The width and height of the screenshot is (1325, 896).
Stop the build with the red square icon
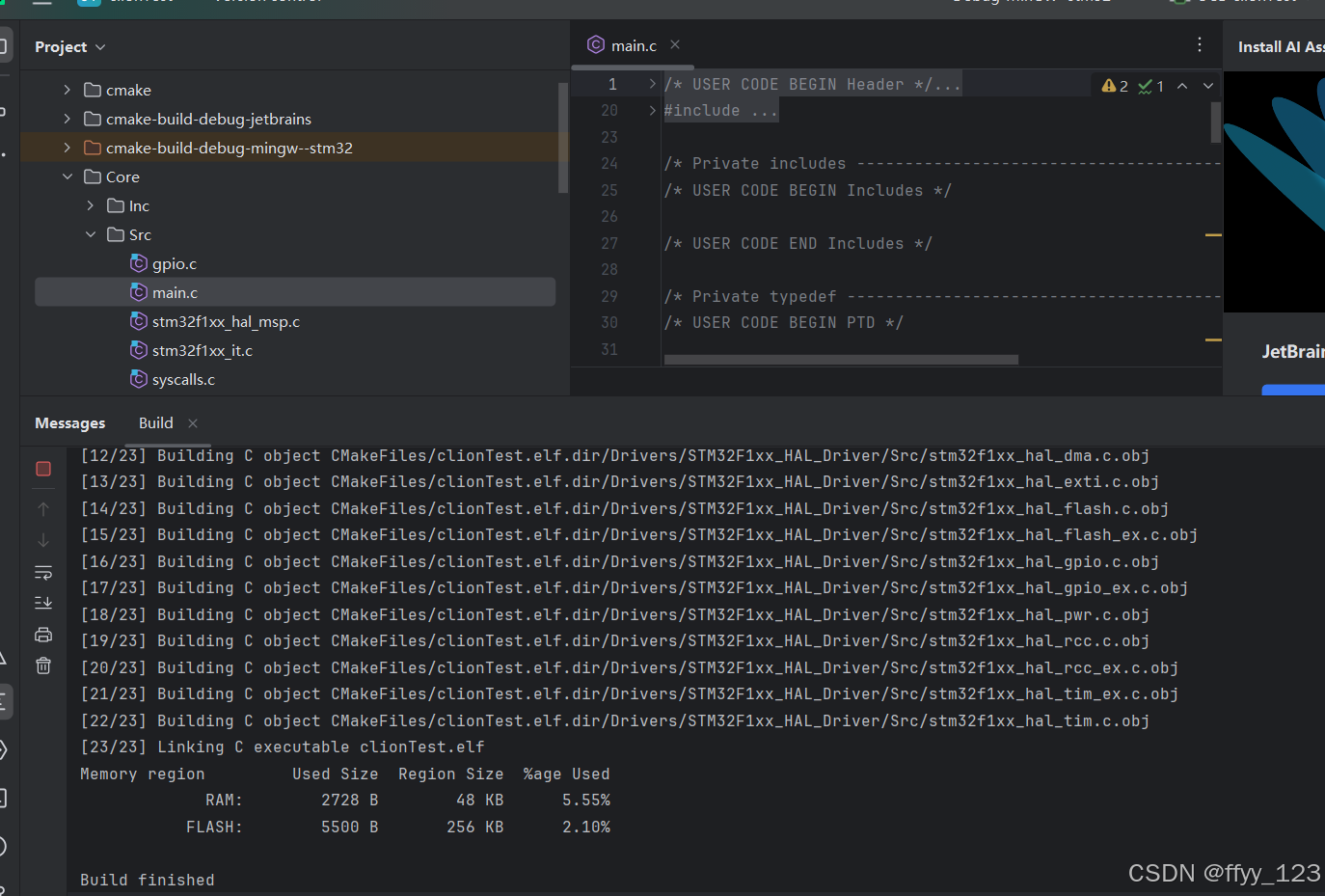tap(42, 469)
